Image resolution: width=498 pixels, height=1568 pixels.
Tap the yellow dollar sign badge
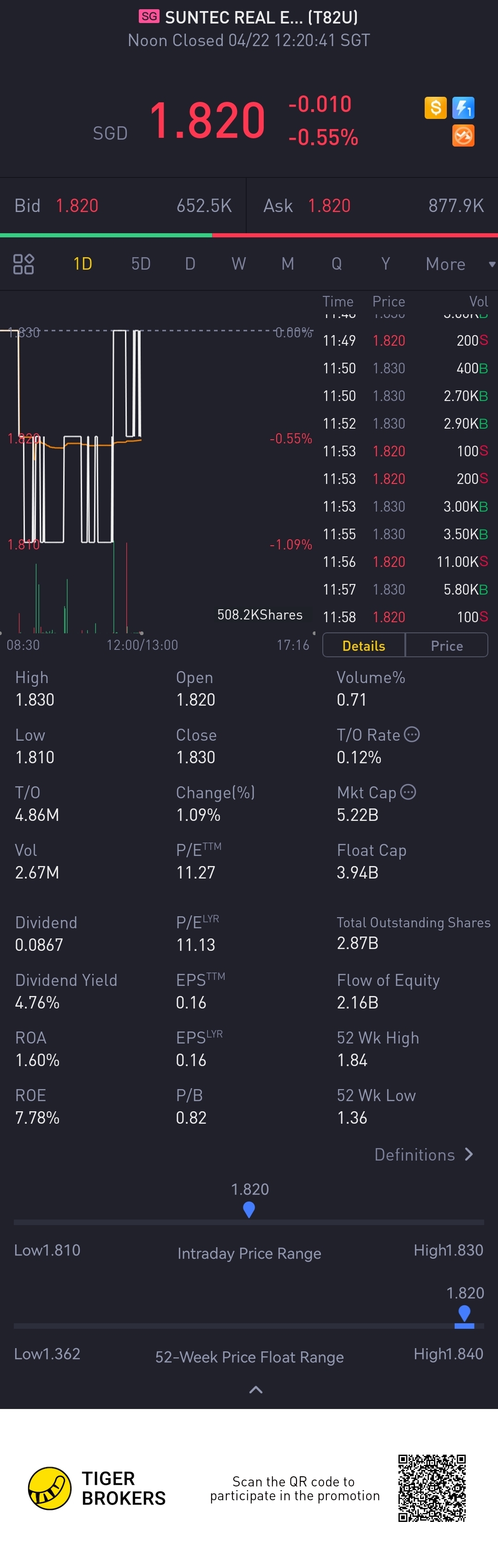[435, 108]
